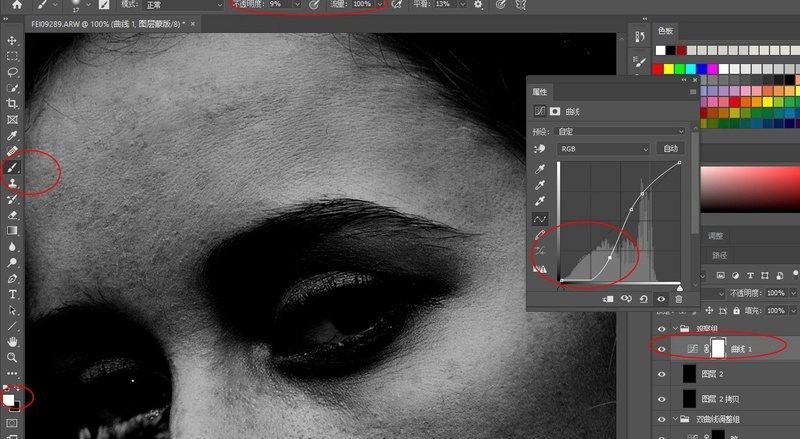Select the Zoom tool

(x=12, y=357)
